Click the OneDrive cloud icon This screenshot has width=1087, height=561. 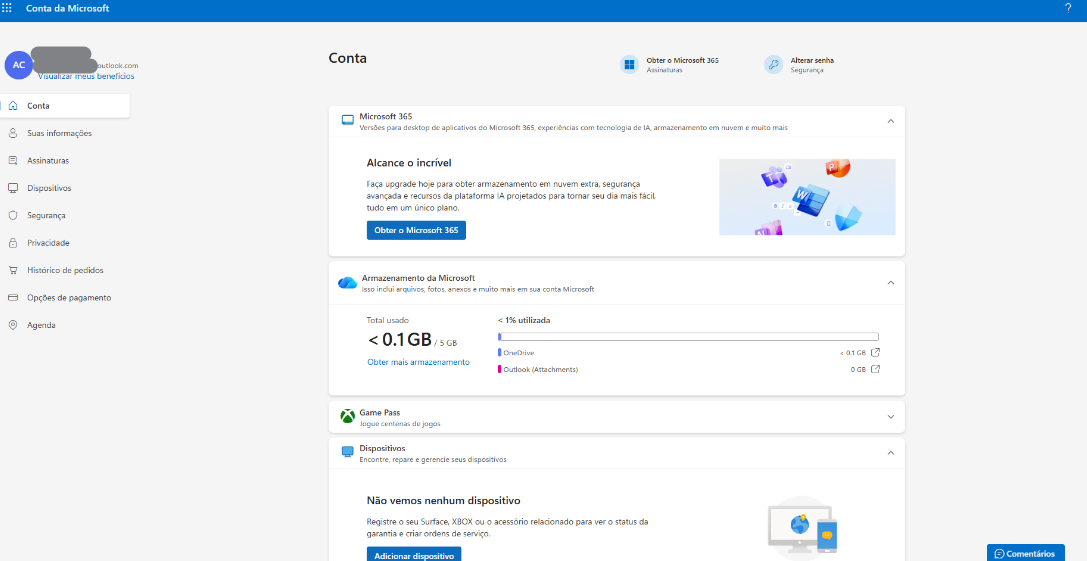tap(347, 282)
